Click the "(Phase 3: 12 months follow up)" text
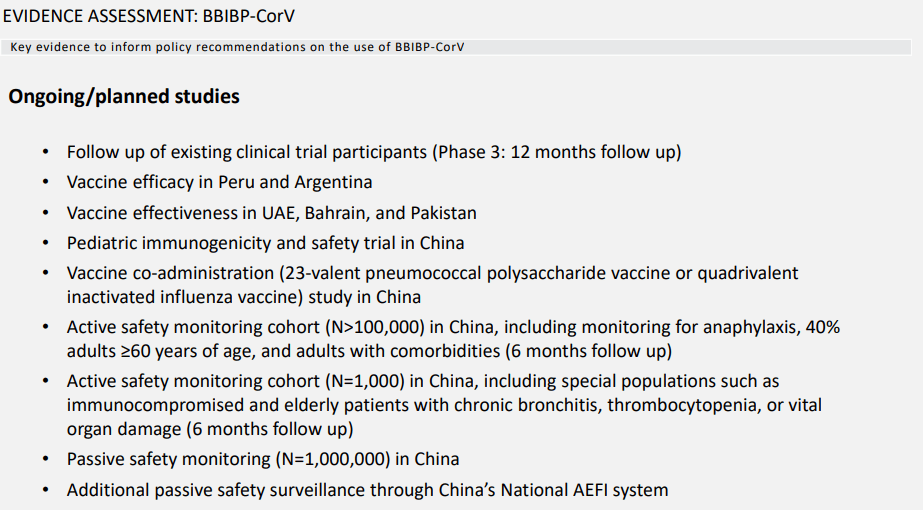The image size is (923, 510). (x=557, y=153)
